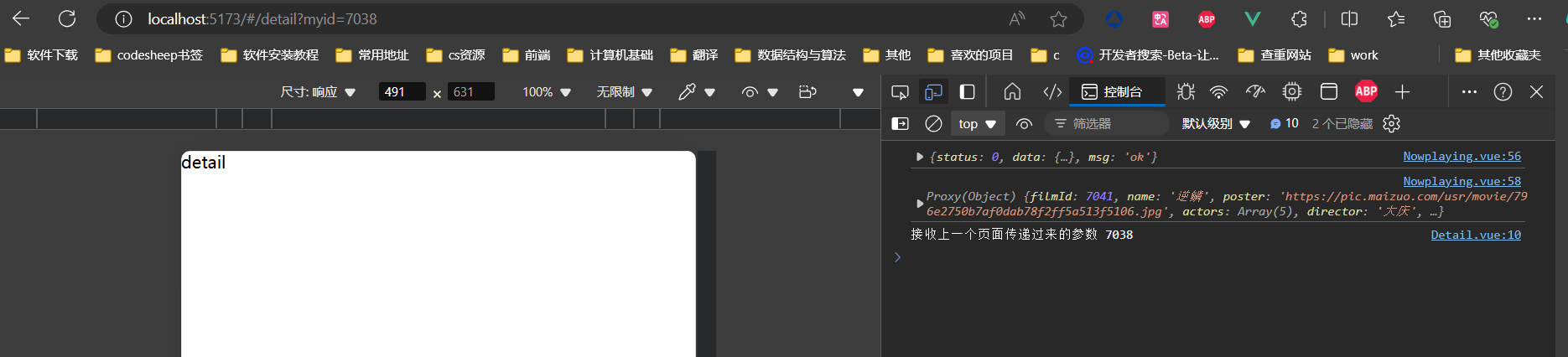
Task: Edit the viewport width field 491
Action: pyautogui.click(x=402, y=91)
